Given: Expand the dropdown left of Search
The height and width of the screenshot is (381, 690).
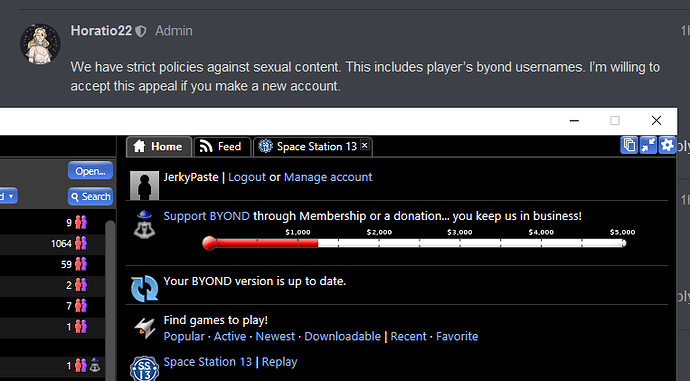Looking at the screenshot, I should [x=8, y=196].
